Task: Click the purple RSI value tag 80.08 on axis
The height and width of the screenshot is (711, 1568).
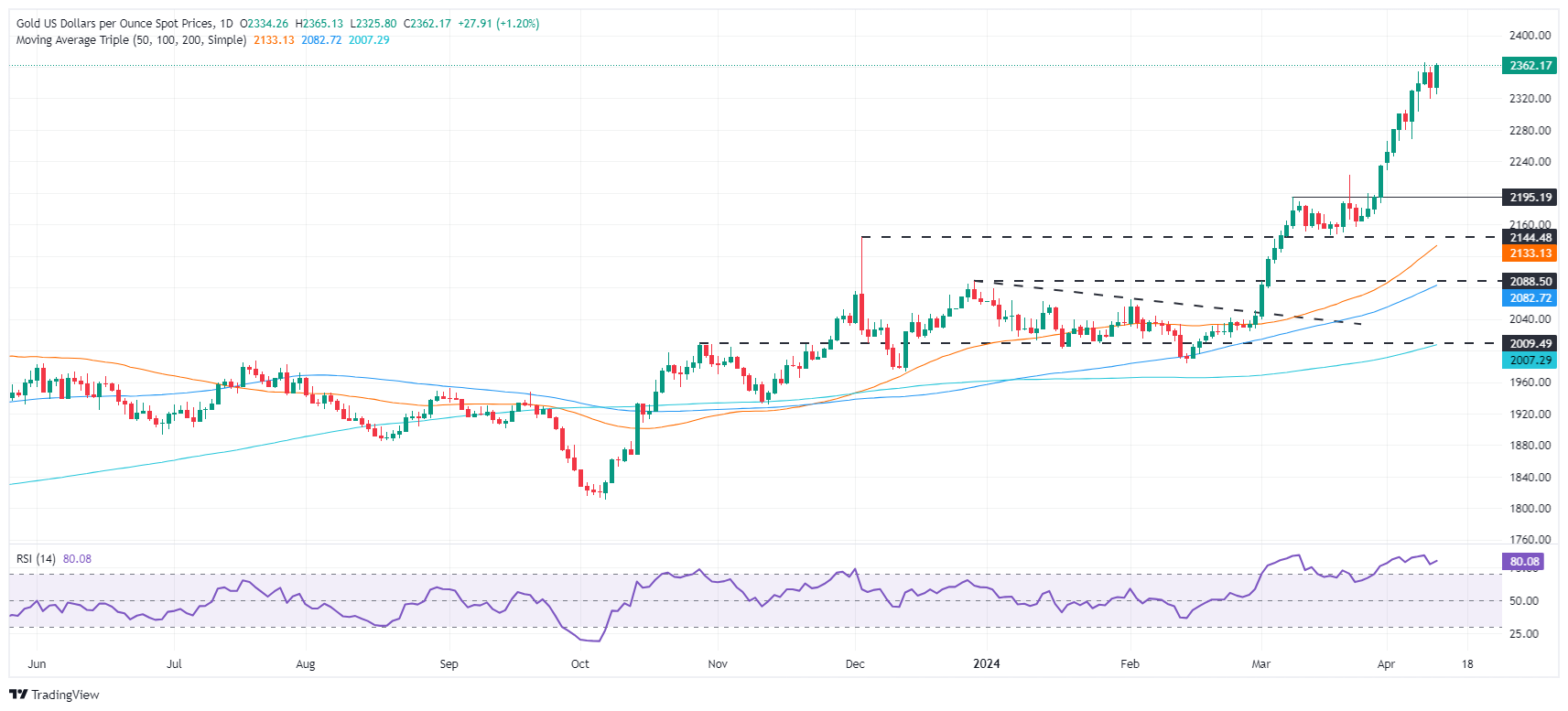Action: 1524,562
